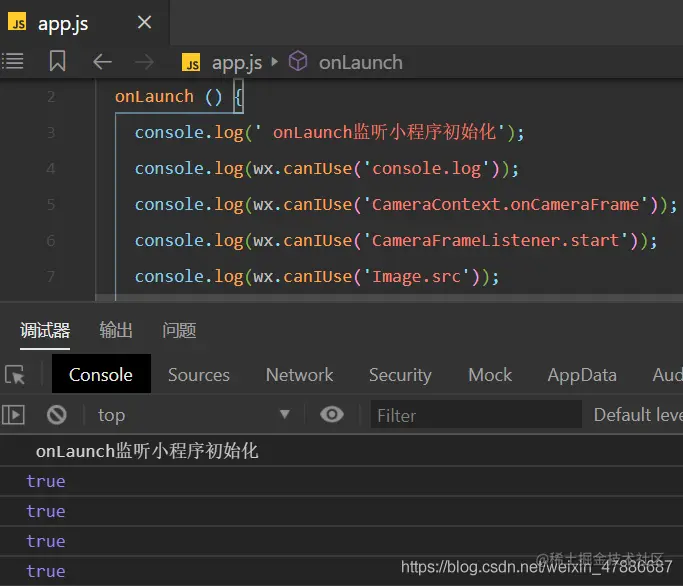683x586 pixels.
Task: Clear the console with the ban icon
Action: click(x=57, y=415)
